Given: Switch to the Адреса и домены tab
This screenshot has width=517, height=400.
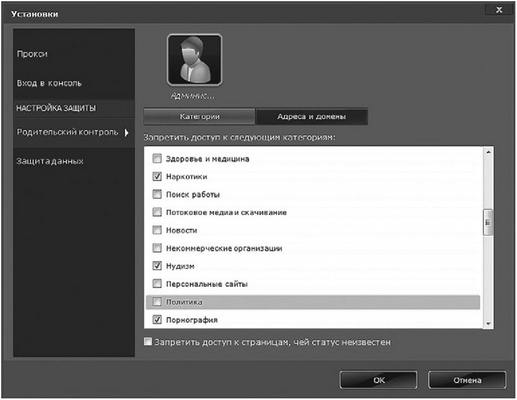Looking at the screenshot, I should (x=311, y=116).
